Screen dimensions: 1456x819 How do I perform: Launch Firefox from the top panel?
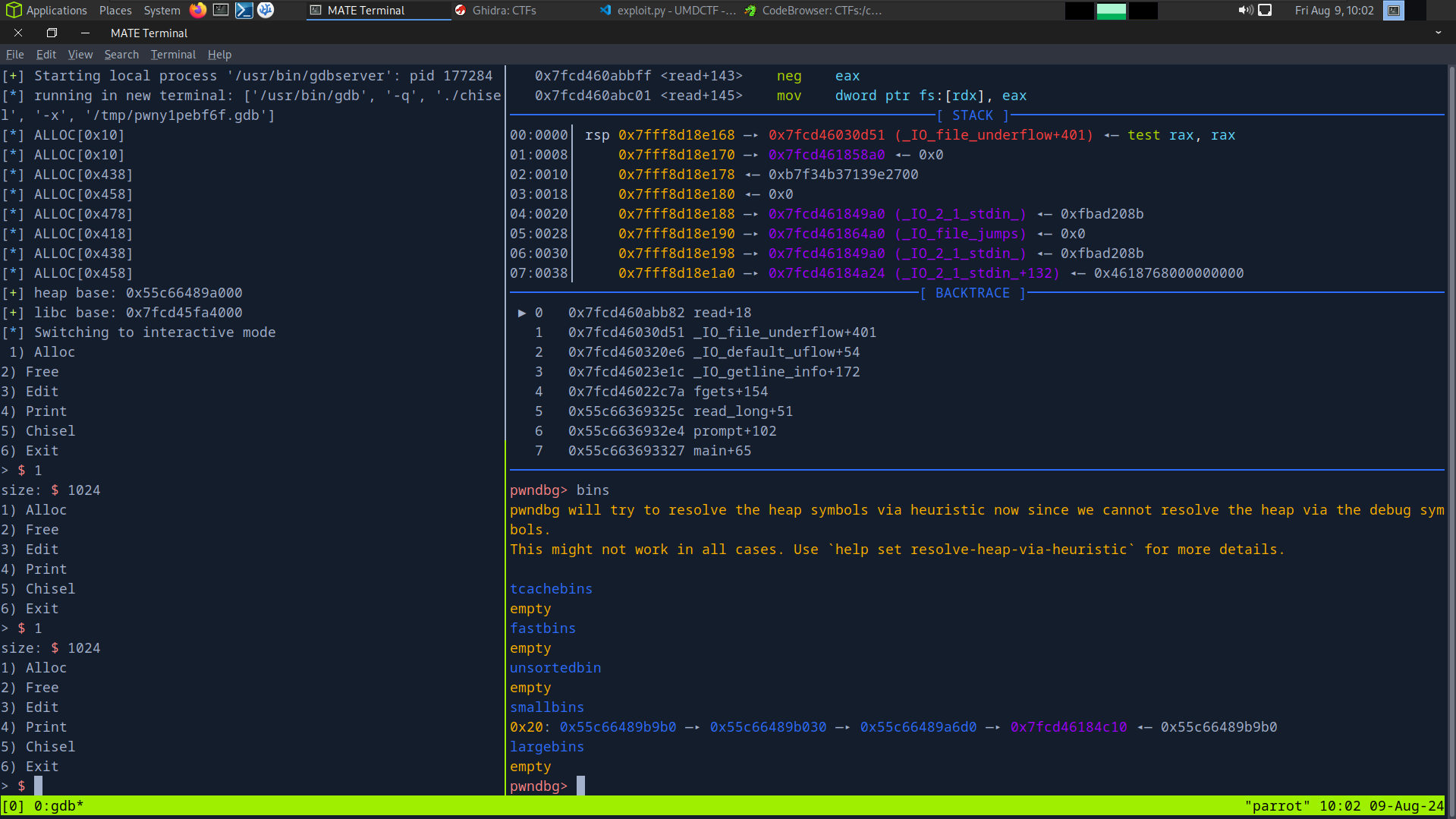point(198,10)
